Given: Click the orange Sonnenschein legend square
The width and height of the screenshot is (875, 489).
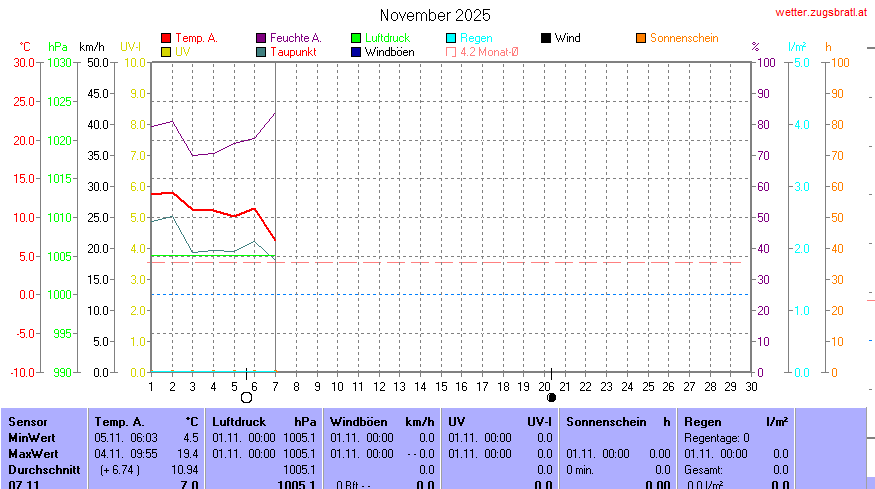Looking at the screenshot, I should 641,38.
